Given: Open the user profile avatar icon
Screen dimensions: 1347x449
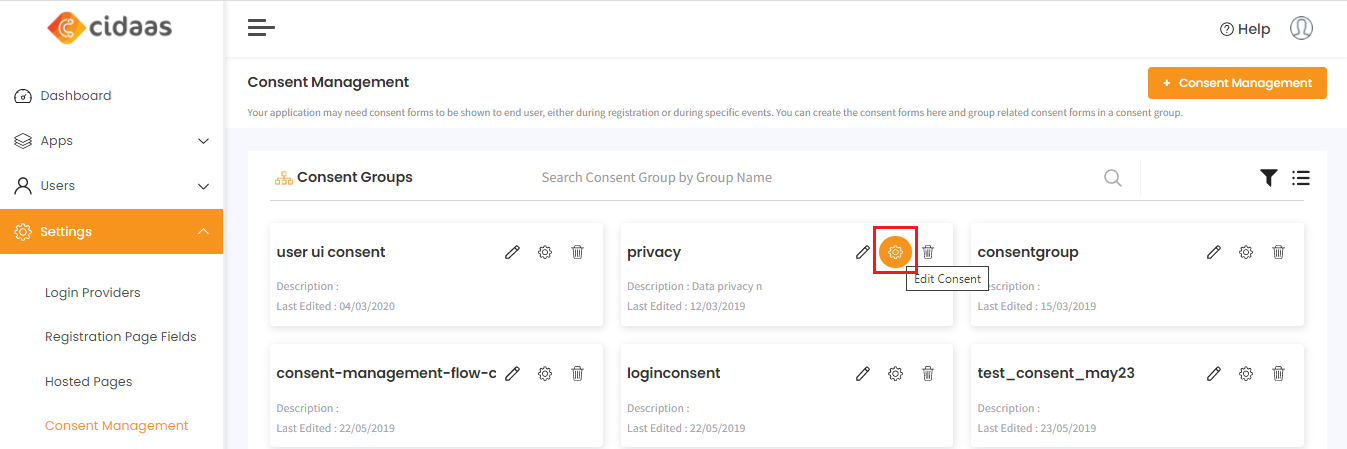Looking at the screenshot, I should 1301,28.
